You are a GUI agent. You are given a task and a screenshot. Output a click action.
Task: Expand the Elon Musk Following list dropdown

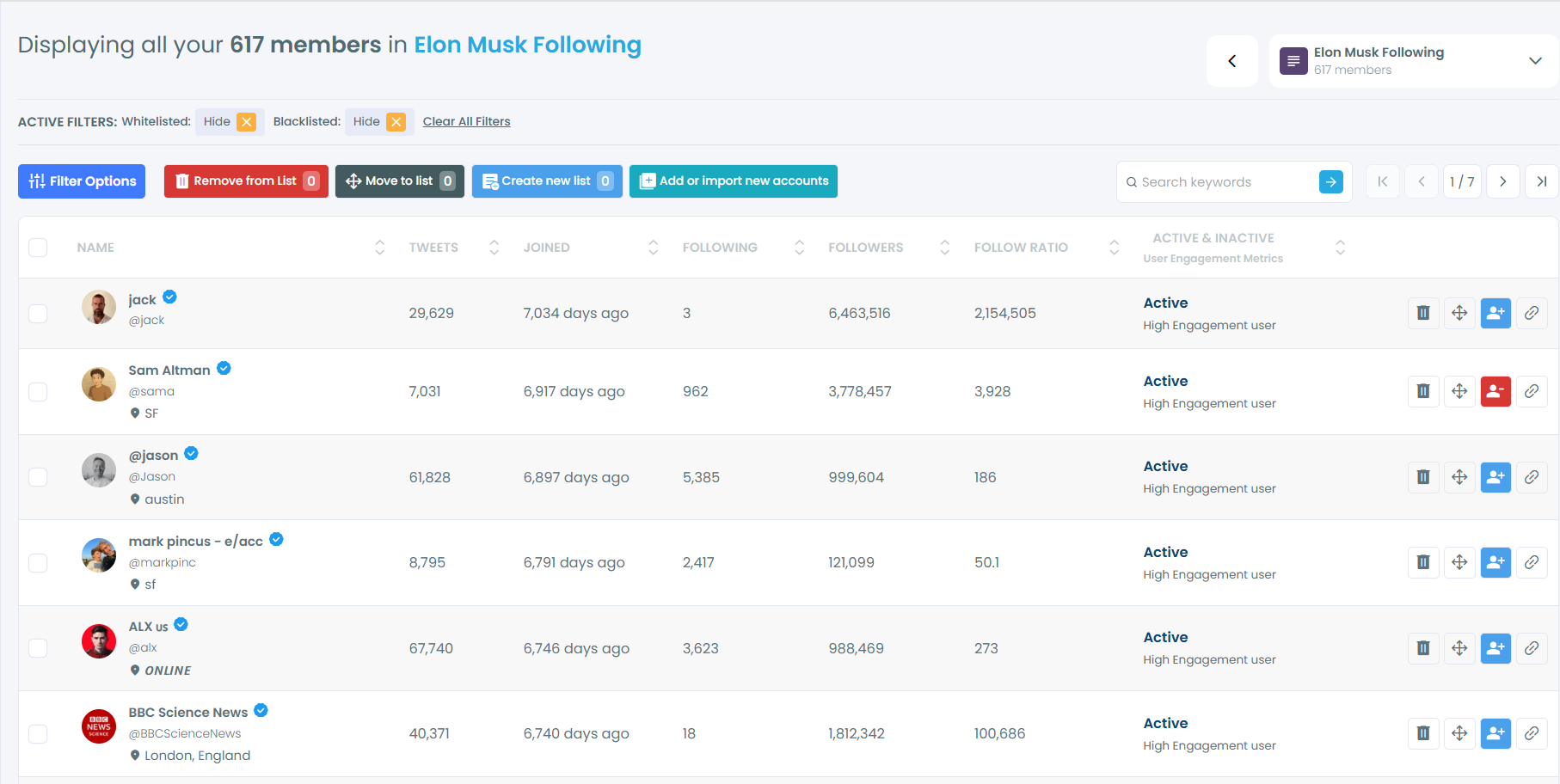tap(1536, 60)
